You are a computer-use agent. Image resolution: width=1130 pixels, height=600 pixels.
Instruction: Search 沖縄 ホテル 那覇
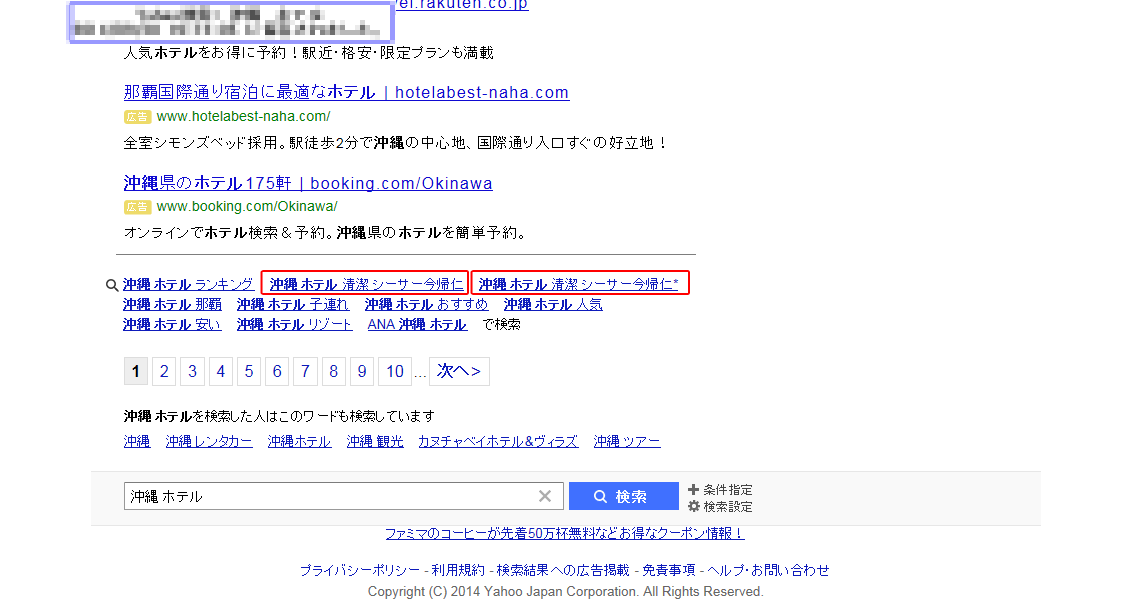(x=172, y=305)
